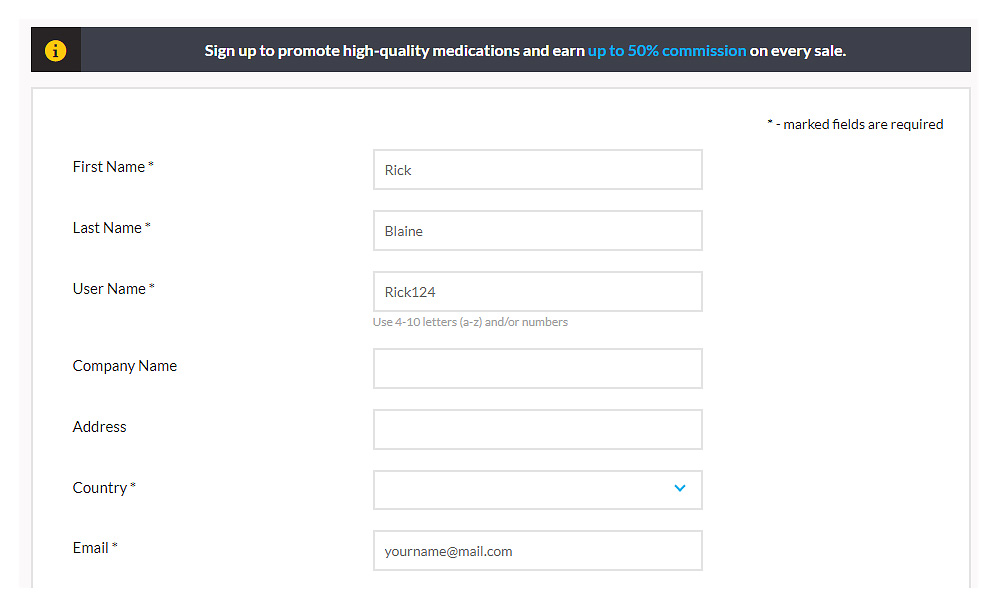
Task: Click the 'User Name *' label
Action: (x=113, y=289)
